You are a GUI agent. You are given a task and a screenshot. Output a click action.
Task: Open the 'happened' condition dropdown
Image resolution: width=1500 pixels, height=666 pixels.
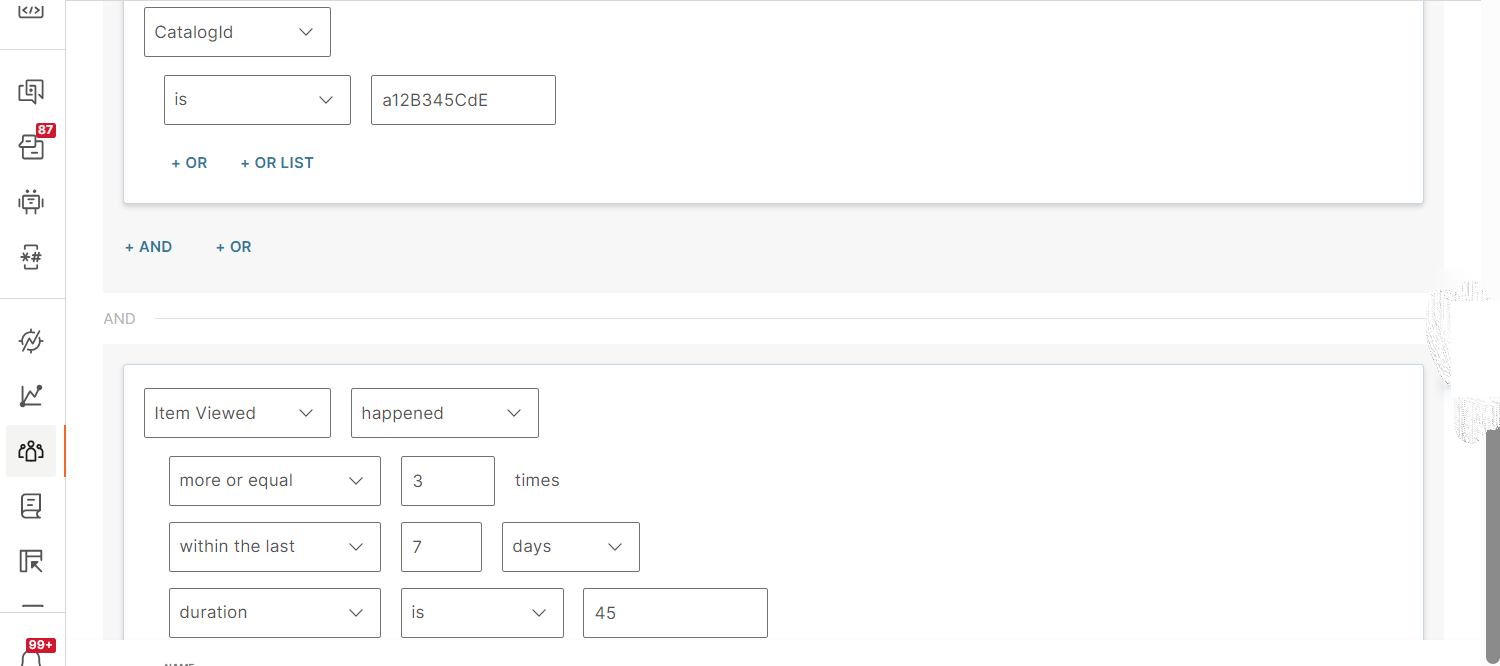(x=444, y=413)
